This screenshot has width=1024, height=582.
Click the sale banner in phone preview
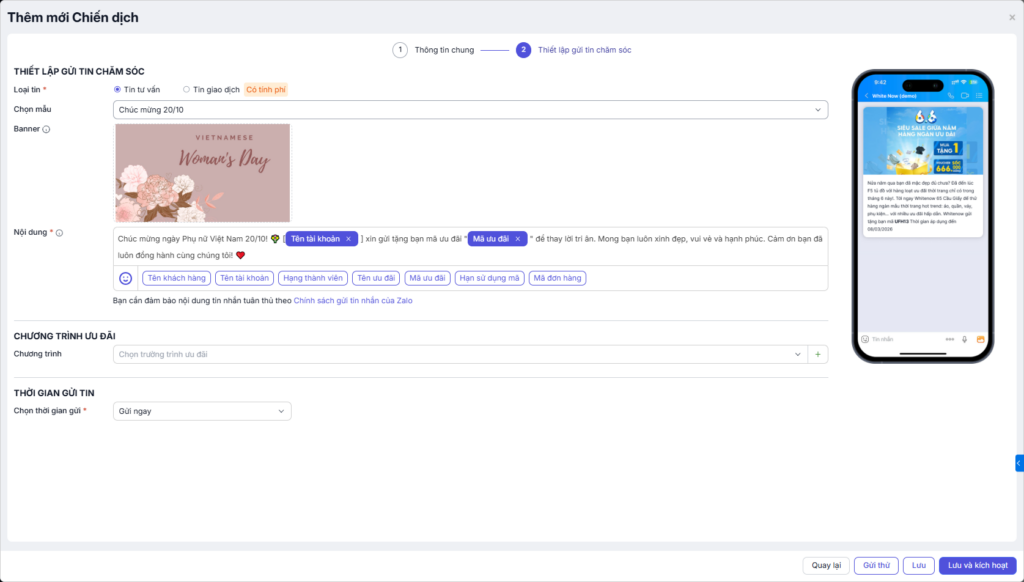click(x=923, y=141)
